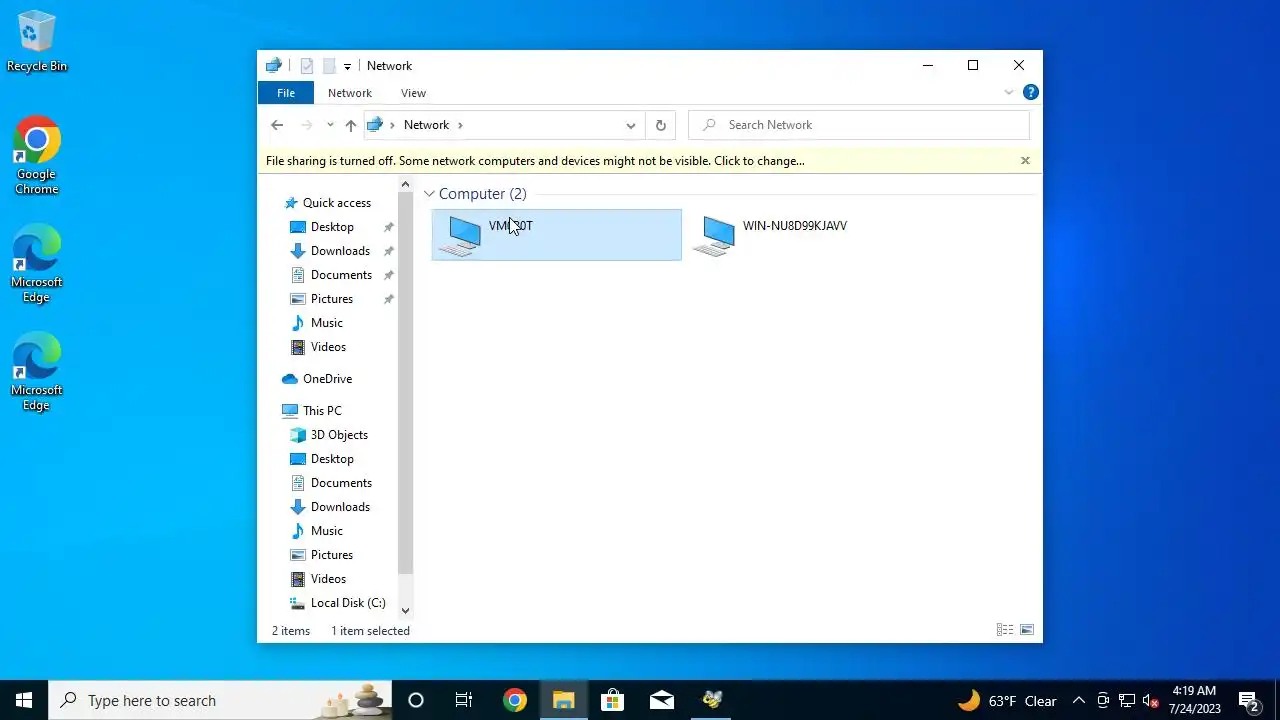
Task: Open the Recent locations dropdown arrow
Action: tap(330, 125)
